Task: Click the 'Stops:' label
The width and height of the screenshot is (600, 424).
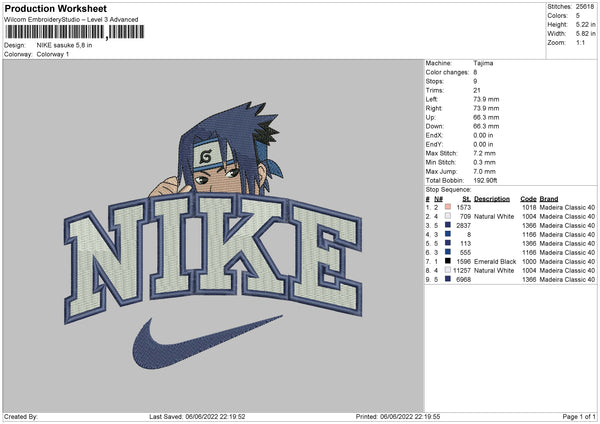Action: pyautogui.click(x=435, y=81)
